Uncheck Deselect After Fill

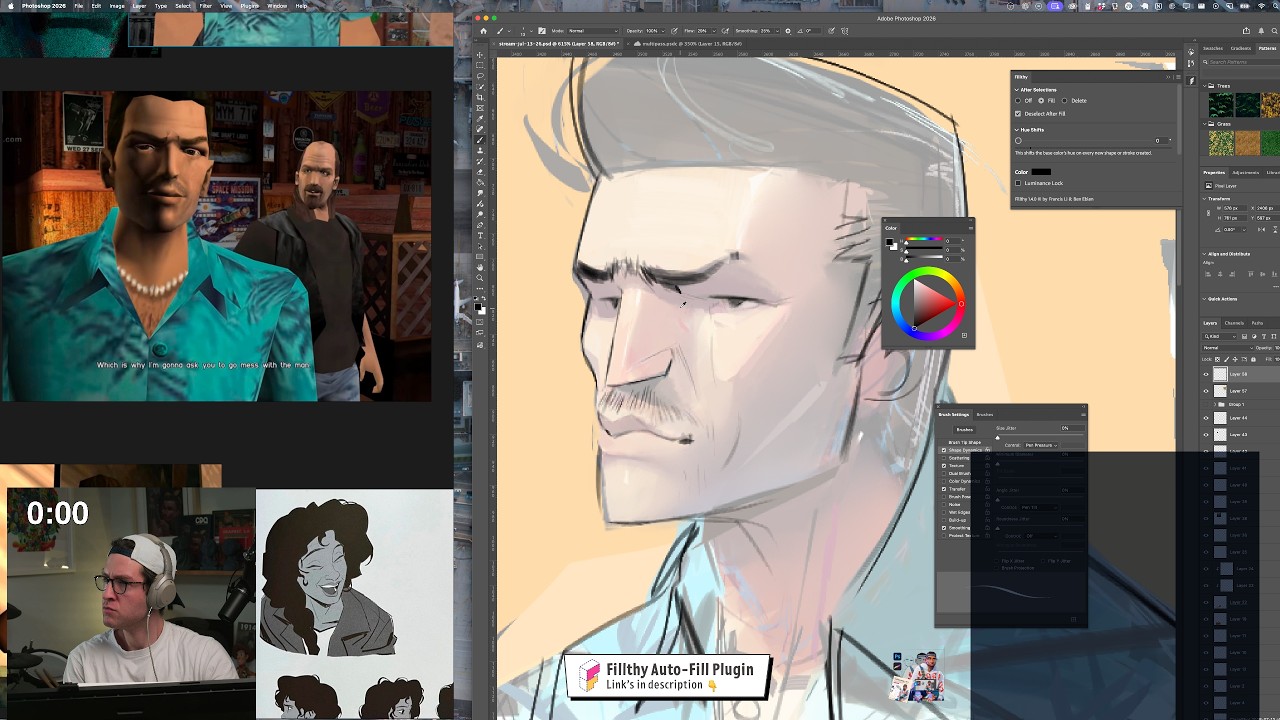pos(1018,113)
